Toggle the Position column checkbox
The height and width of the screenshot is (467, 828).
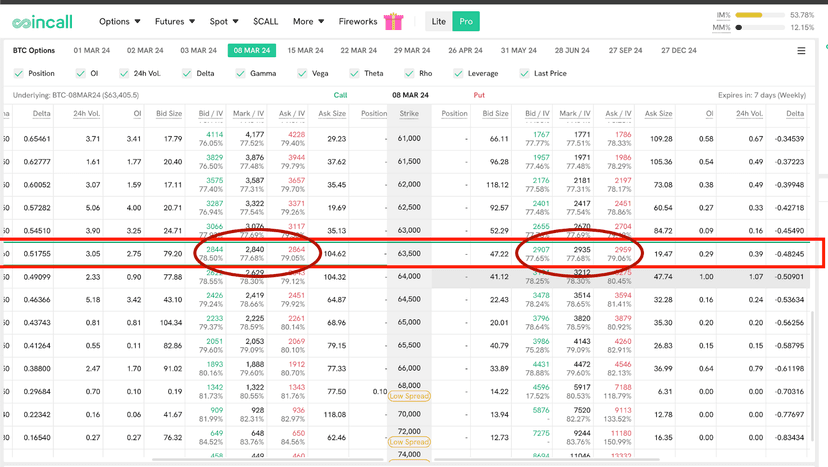(18, 73)
